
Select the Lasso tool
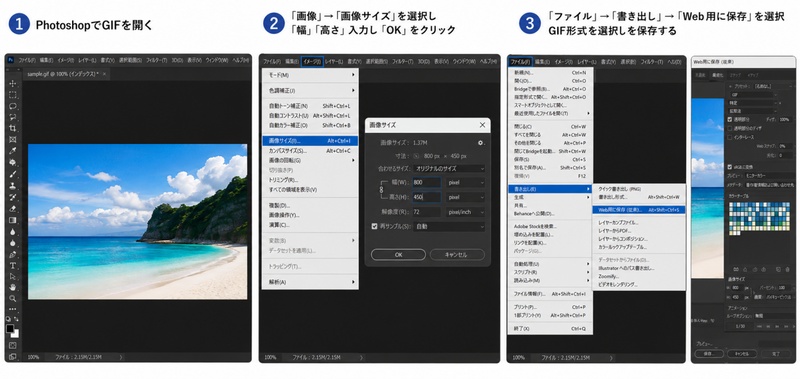click(x=13, y=106)
